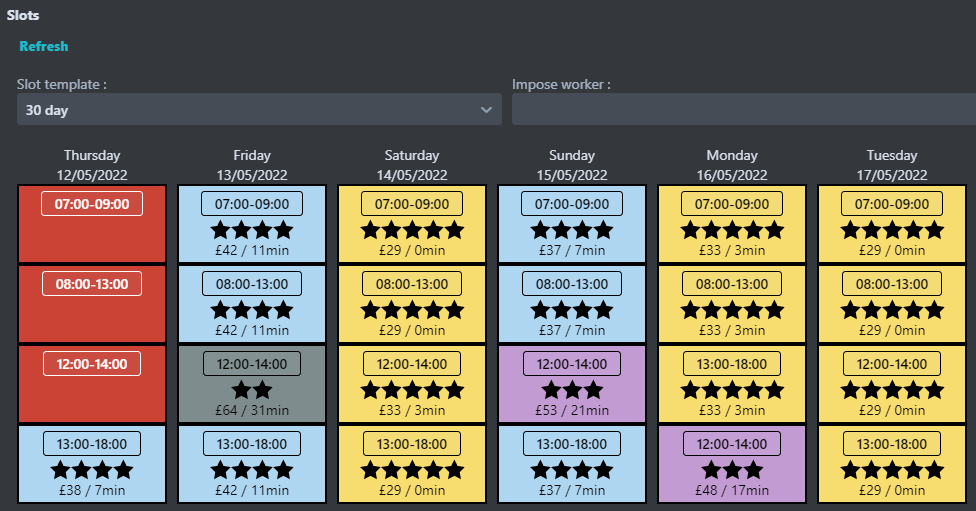Choose Sunday 07:00-09:00 slot
This screenshot has height=511, width=976.
click(x=572, y=224)
